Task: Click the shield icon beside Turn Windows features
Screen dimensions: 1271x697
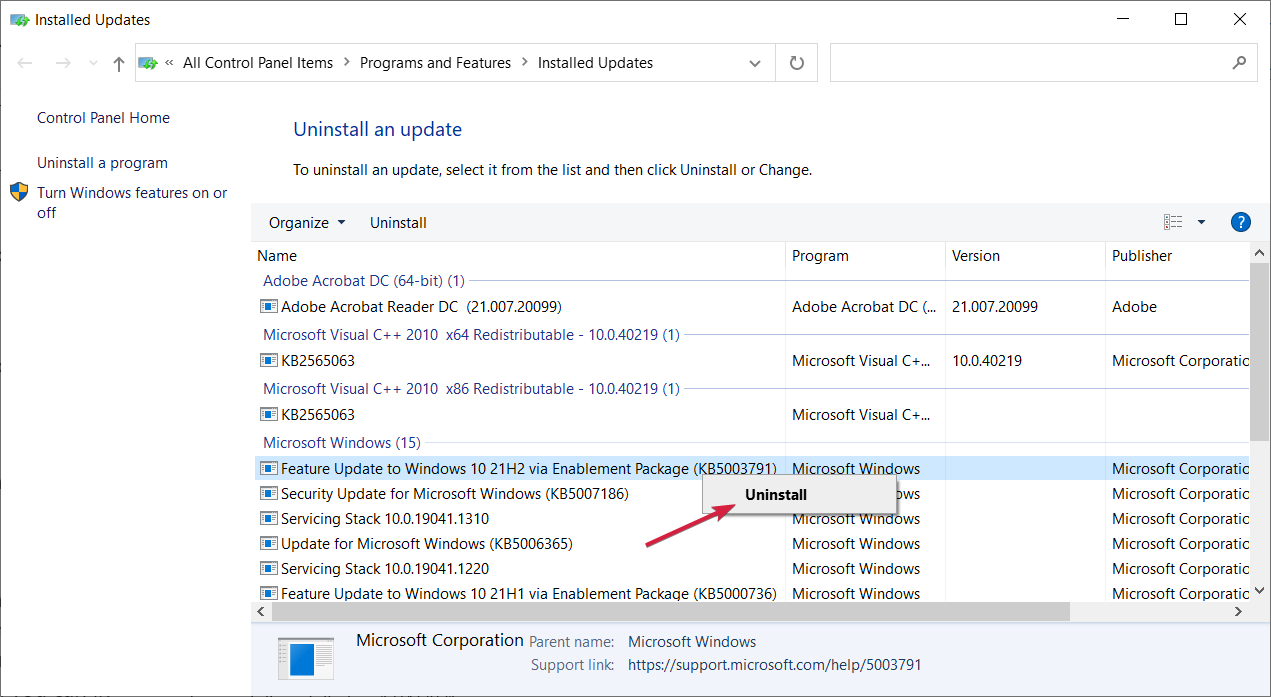Action: click(19, 192)
